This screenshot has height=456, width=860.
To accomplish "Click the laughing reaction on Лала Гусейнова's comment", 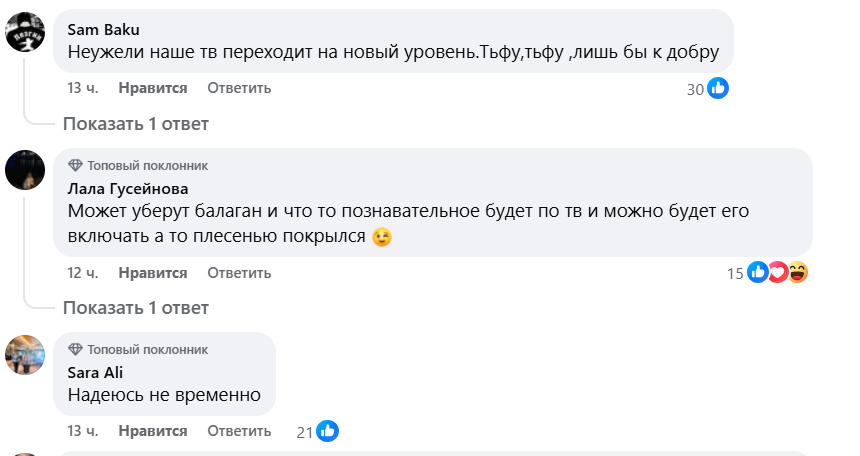I will click(x=797, y=272).
